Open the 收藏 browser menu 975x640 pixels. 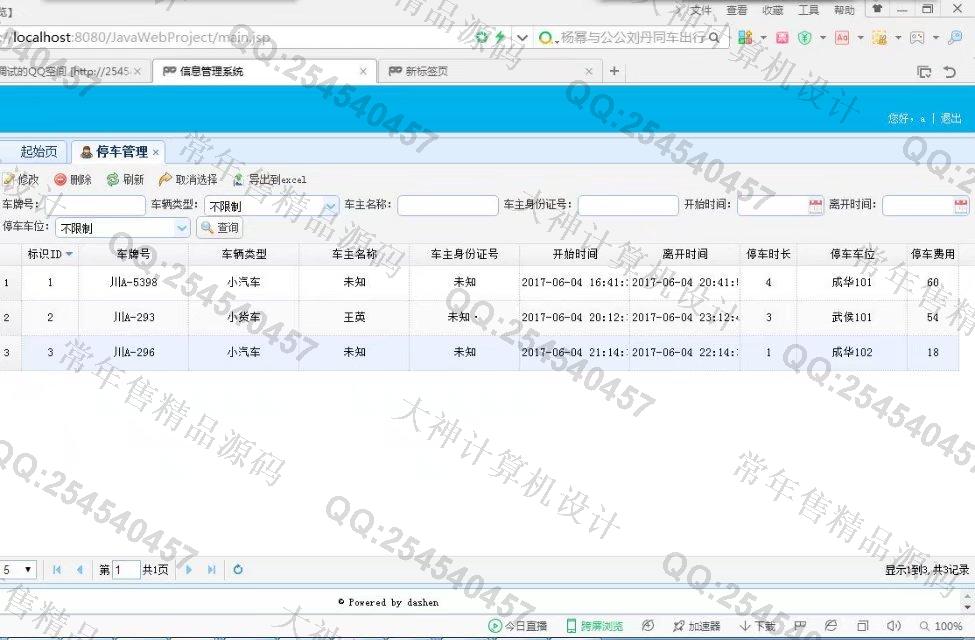pyautogui.click(x=773, y=10)
